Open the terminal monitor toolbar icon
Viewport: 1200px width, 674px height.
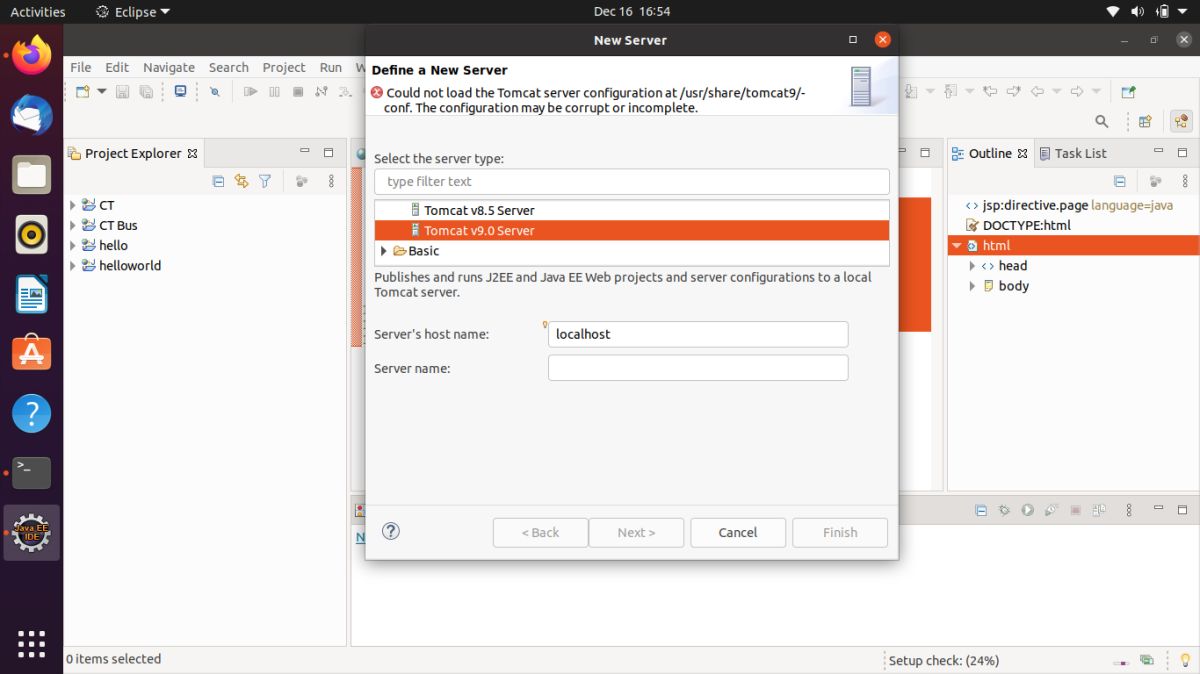pyautogui.click(x=181, y=91)
